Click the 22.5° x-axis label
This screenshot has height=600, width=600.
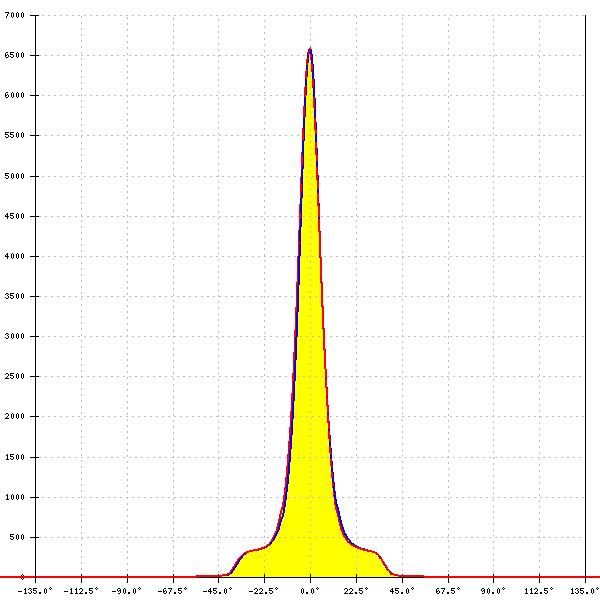click(x=356, y=591)
